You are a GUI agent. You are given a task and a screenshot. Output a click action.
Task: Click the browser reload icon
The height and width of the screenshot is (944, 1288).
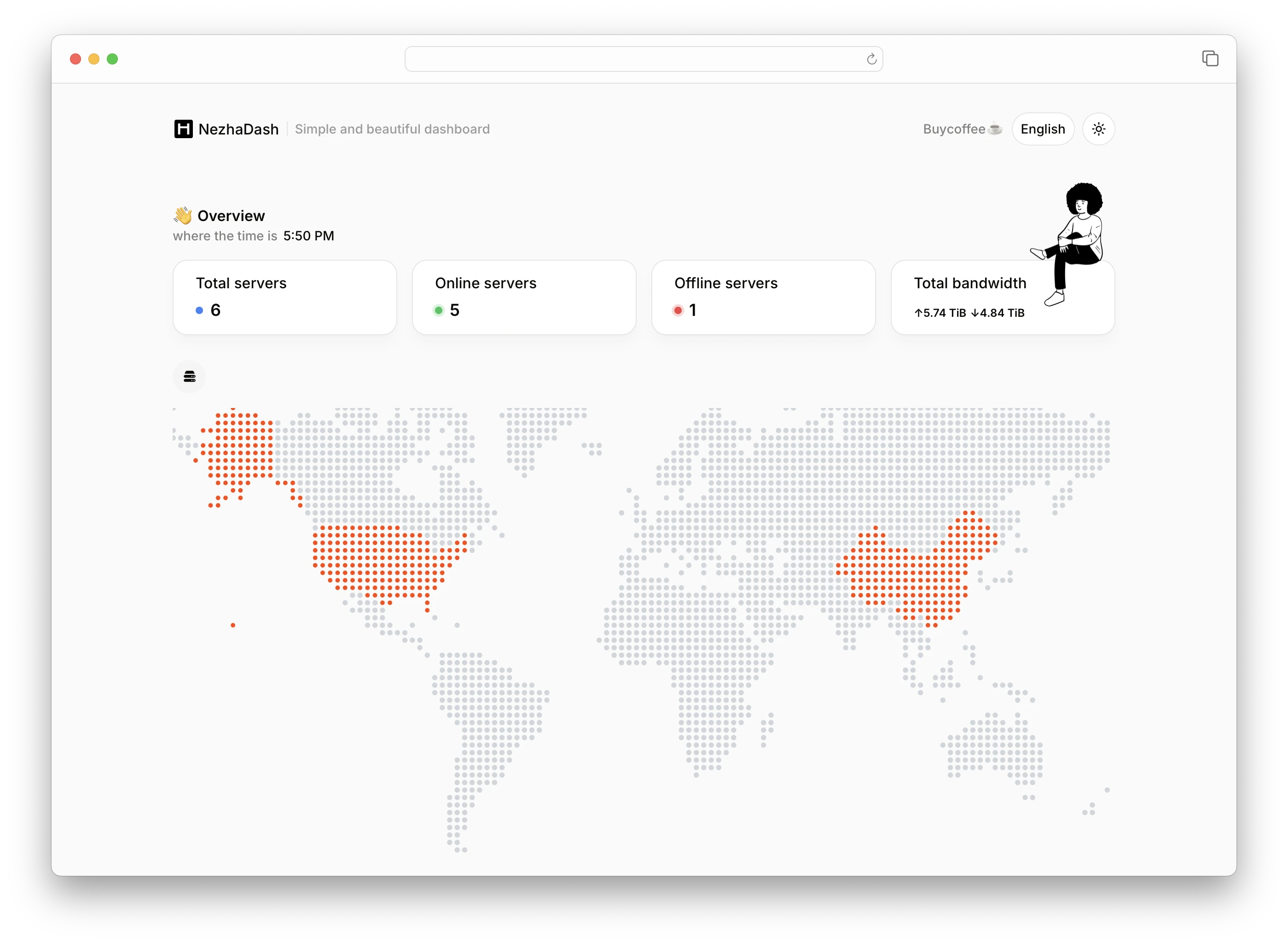point(871,59)
